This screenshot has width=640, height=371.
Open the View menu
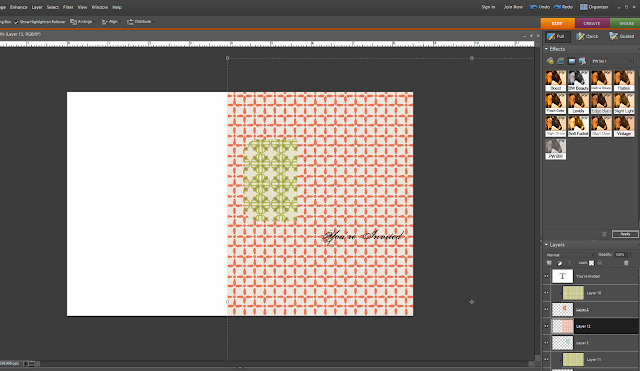pyautogui.click(x=82, y=7)
